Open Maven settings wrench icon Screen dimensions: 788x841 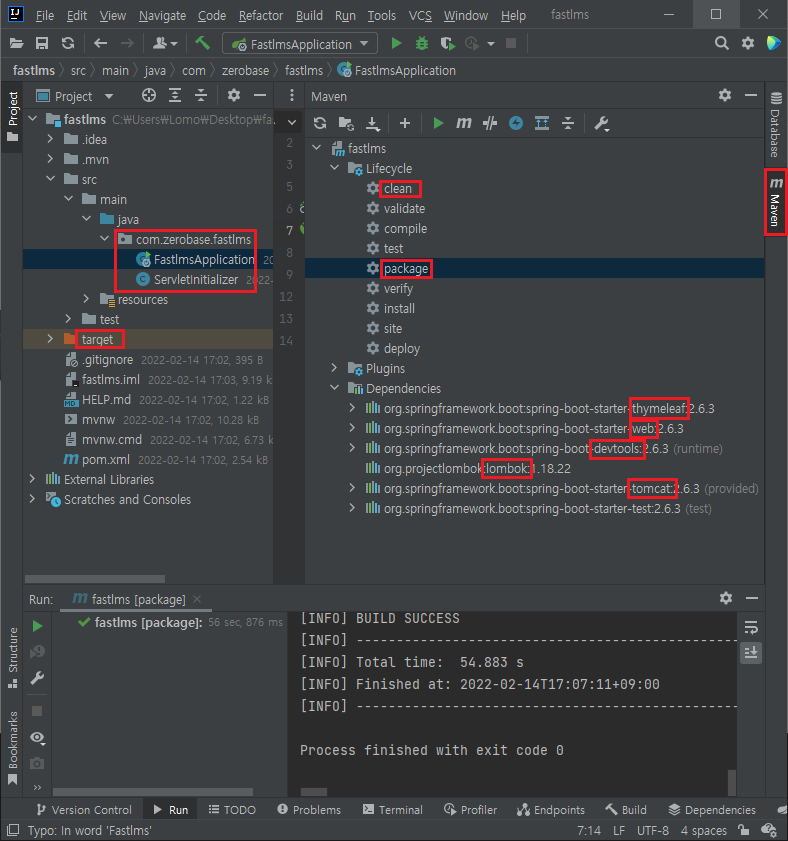601,124
